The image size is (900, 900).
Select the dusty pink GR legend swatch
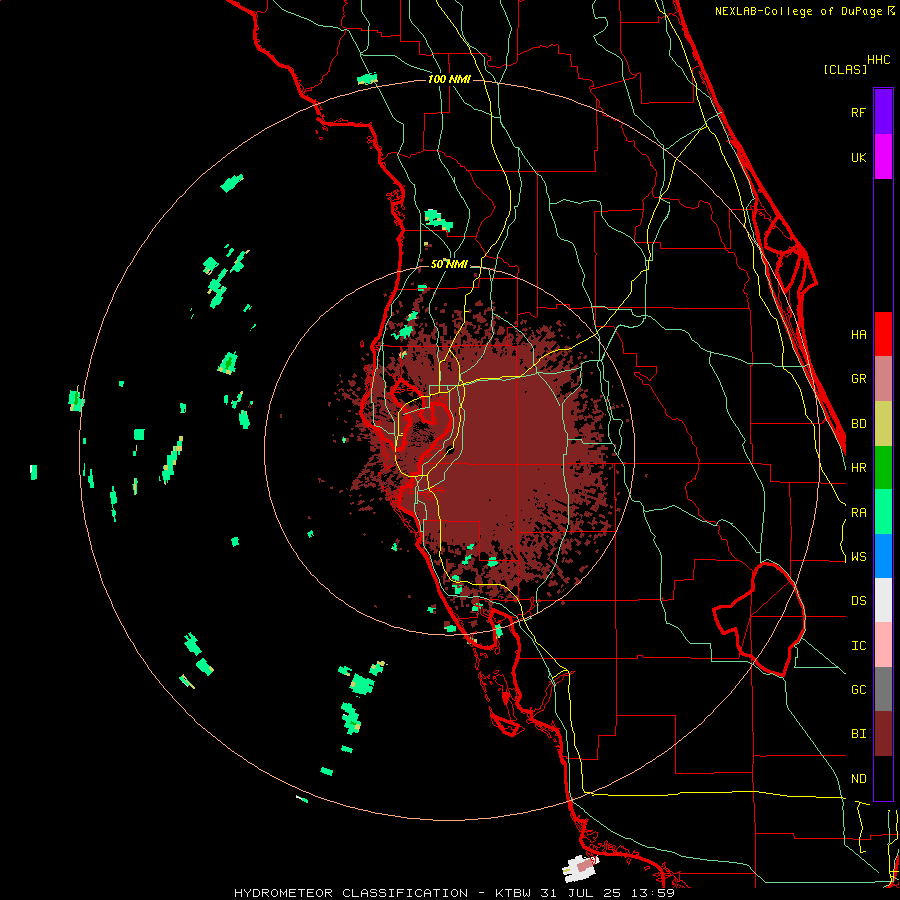(x=883, y=379)
